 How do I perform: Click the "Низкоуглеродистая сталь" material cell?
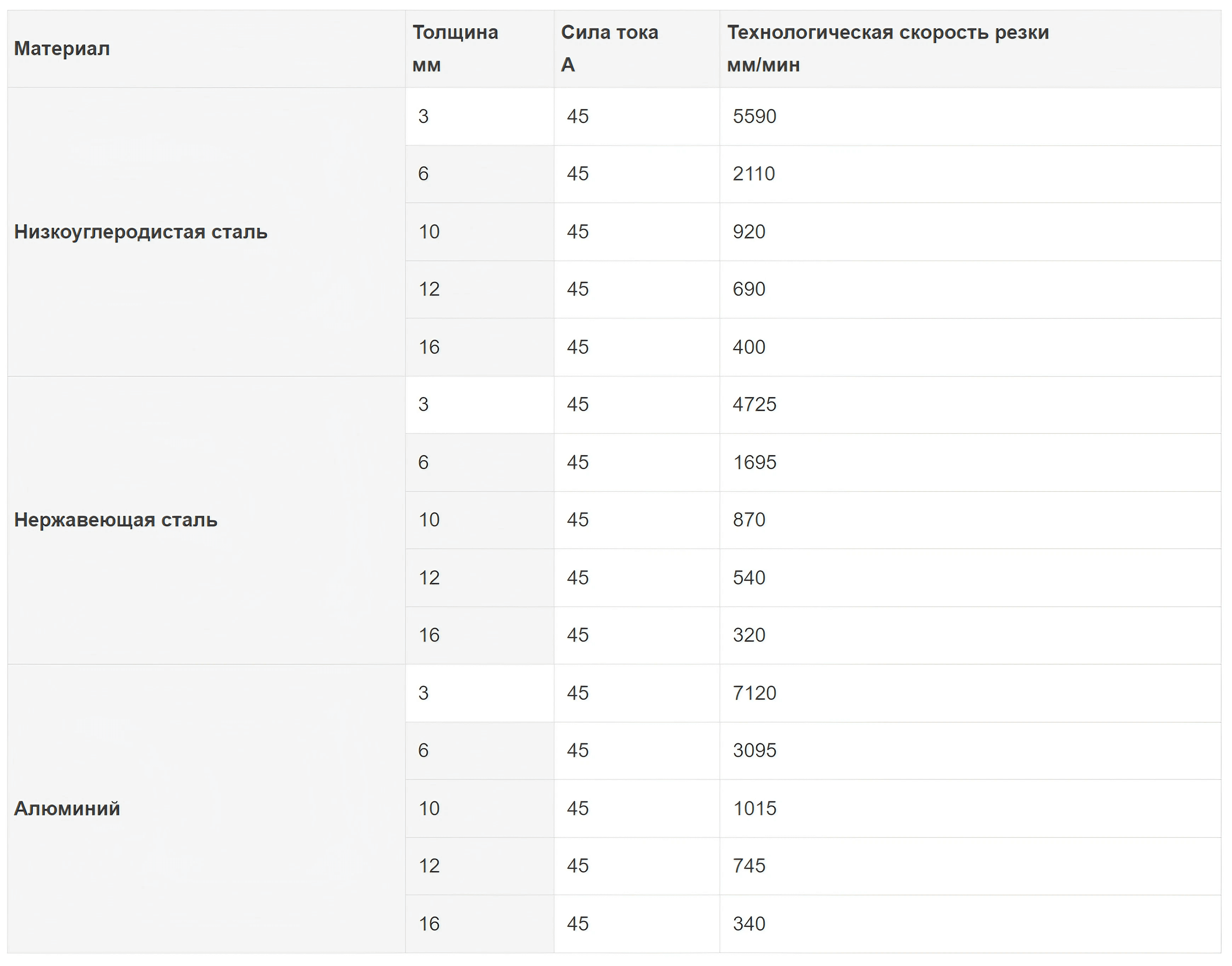coord(140,232)
